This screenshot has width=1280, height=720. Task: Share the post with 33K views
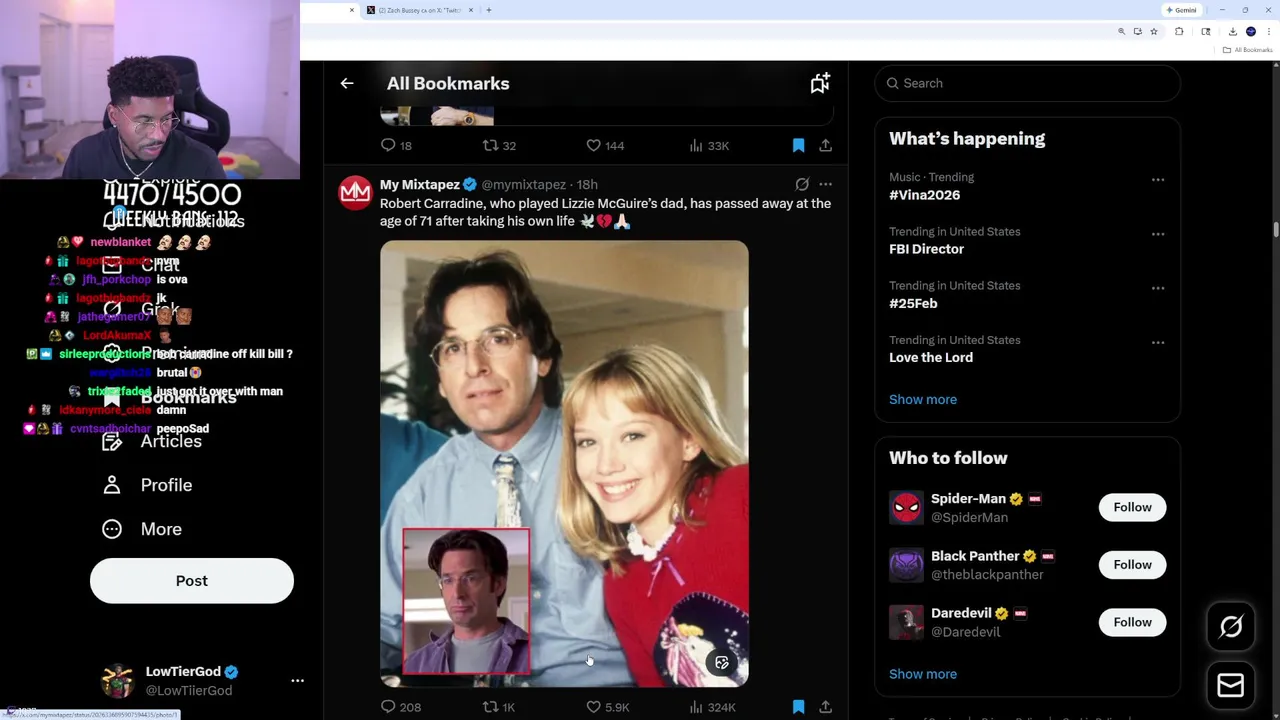pos(825,146)
